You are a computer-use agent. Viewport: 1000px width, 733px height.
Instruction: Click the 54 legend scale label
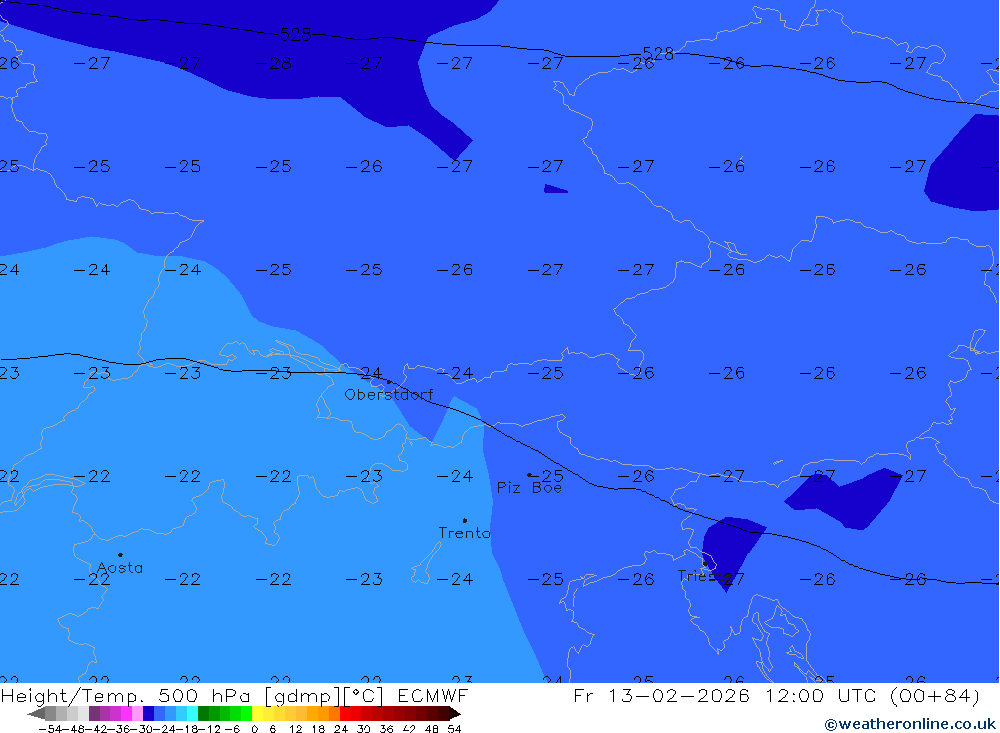click(454, 729)
